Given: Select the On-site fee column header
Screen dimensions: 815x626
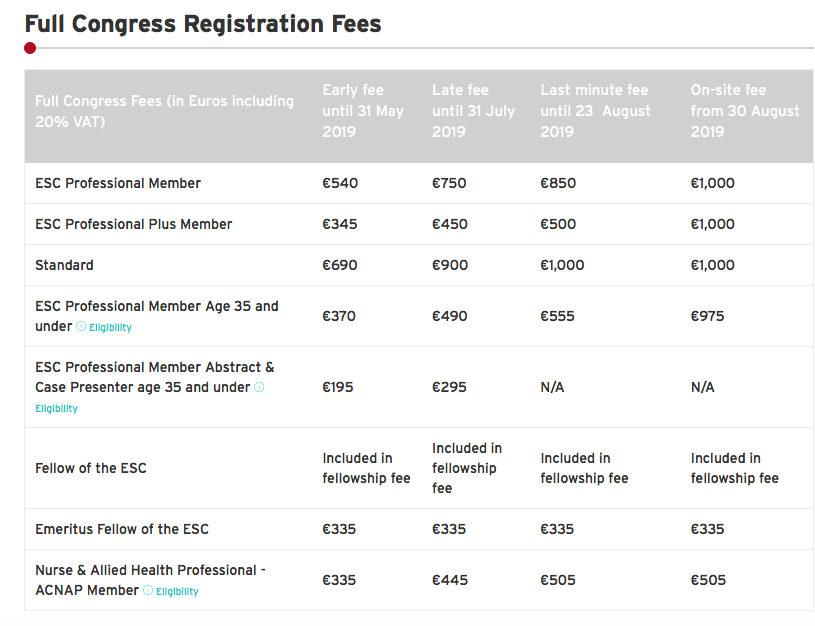Looking at the screenshot, I should pyautogui.click(x=745, y=111).
